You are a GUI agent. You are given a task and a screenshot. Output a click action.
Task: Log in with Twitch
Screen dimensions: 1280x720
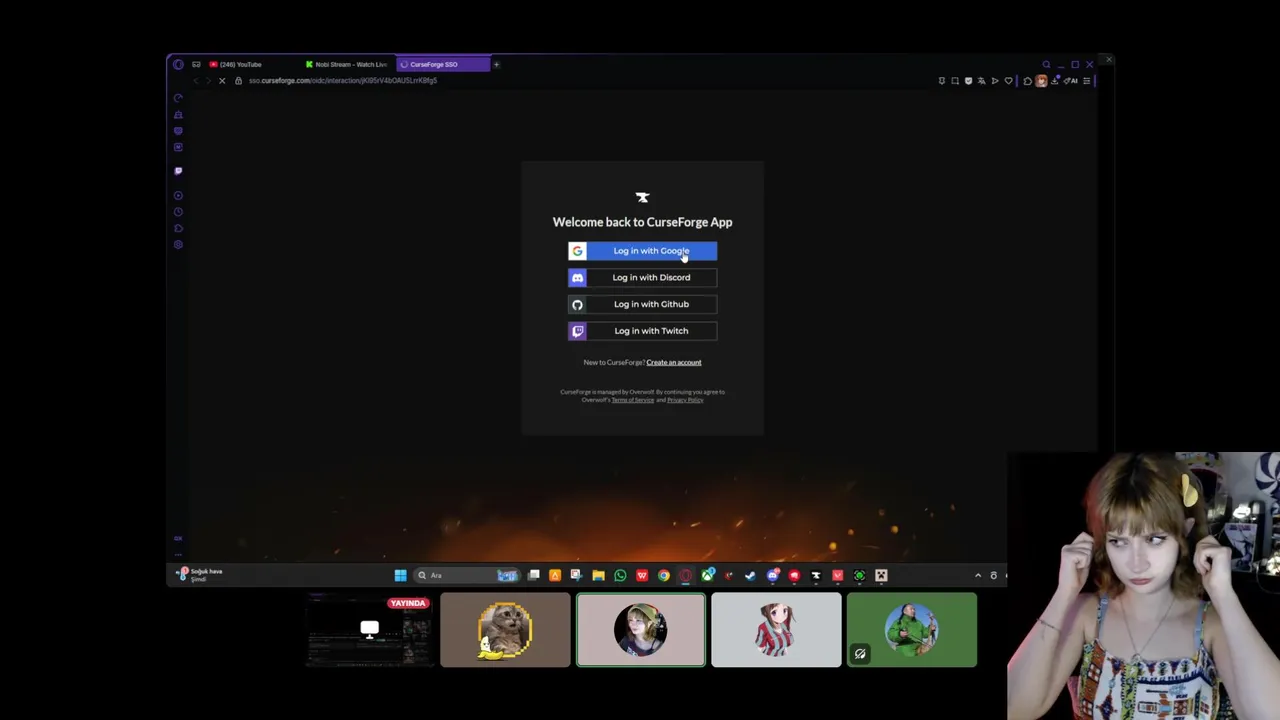tap(642, 331)
